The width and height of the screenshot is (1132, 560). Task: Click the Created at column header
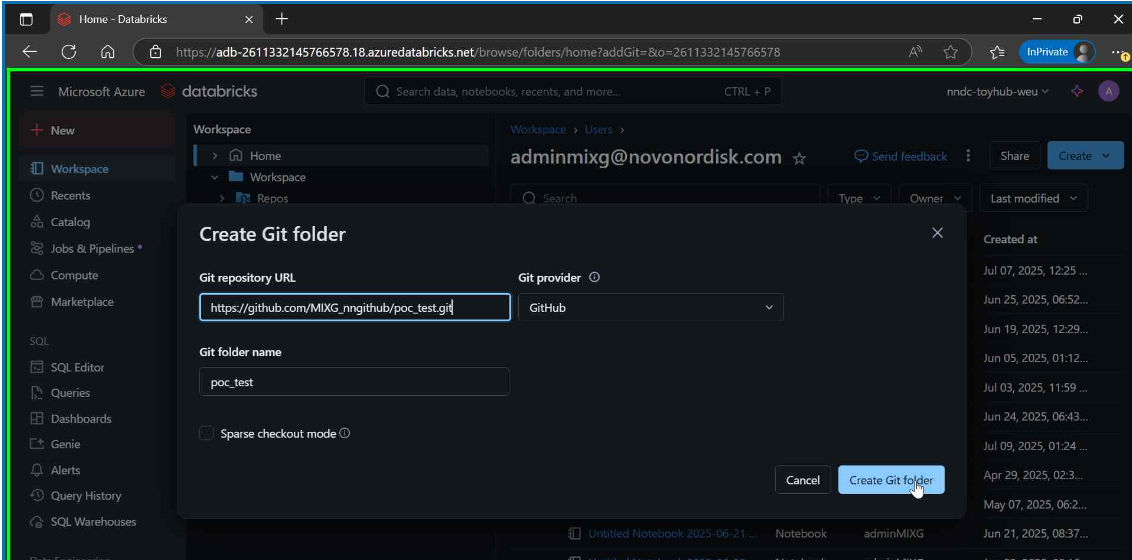tap(1010, 240)
